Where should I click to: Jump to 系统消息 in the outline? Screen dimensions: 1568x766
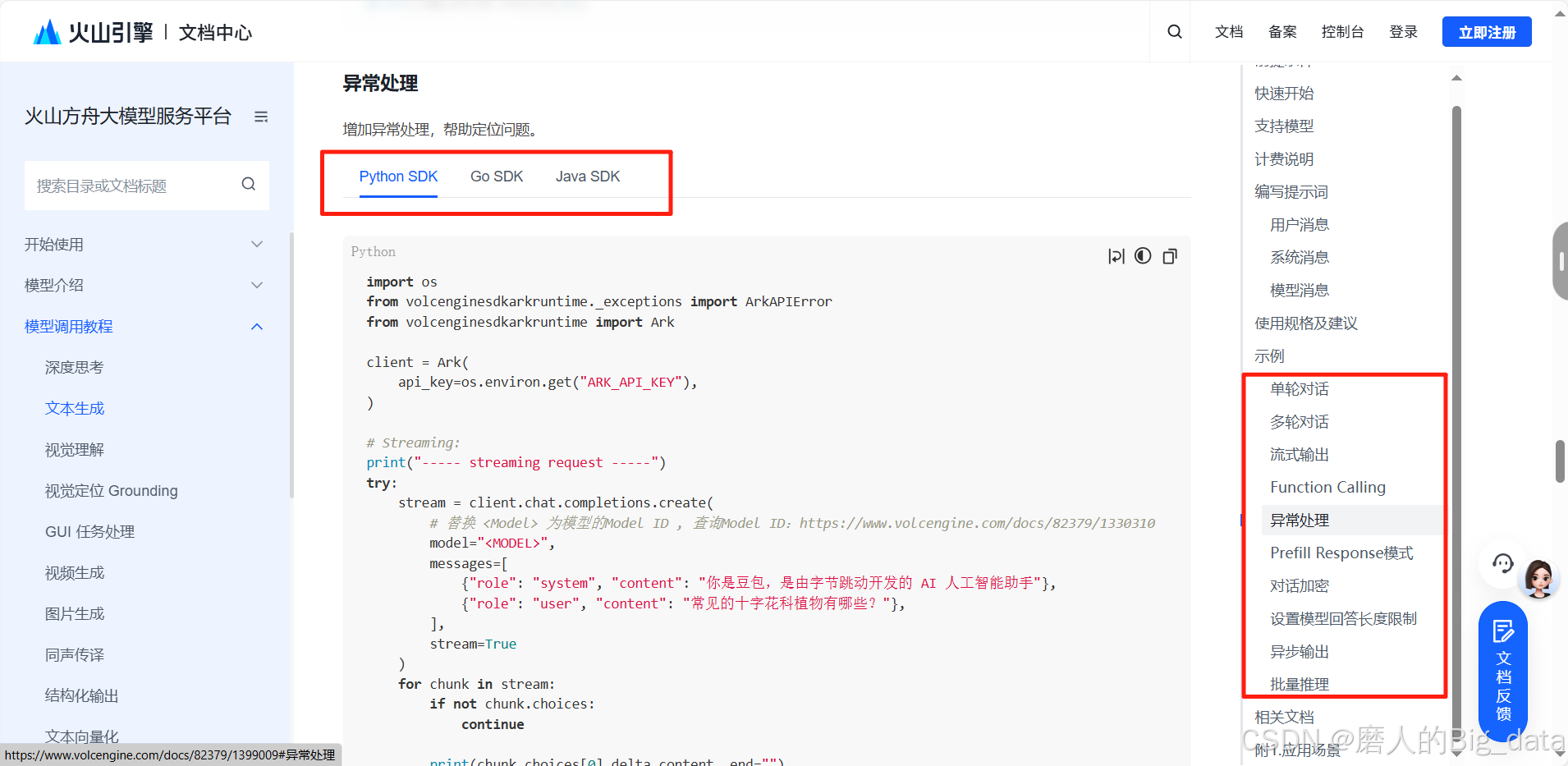(1300, 258)
